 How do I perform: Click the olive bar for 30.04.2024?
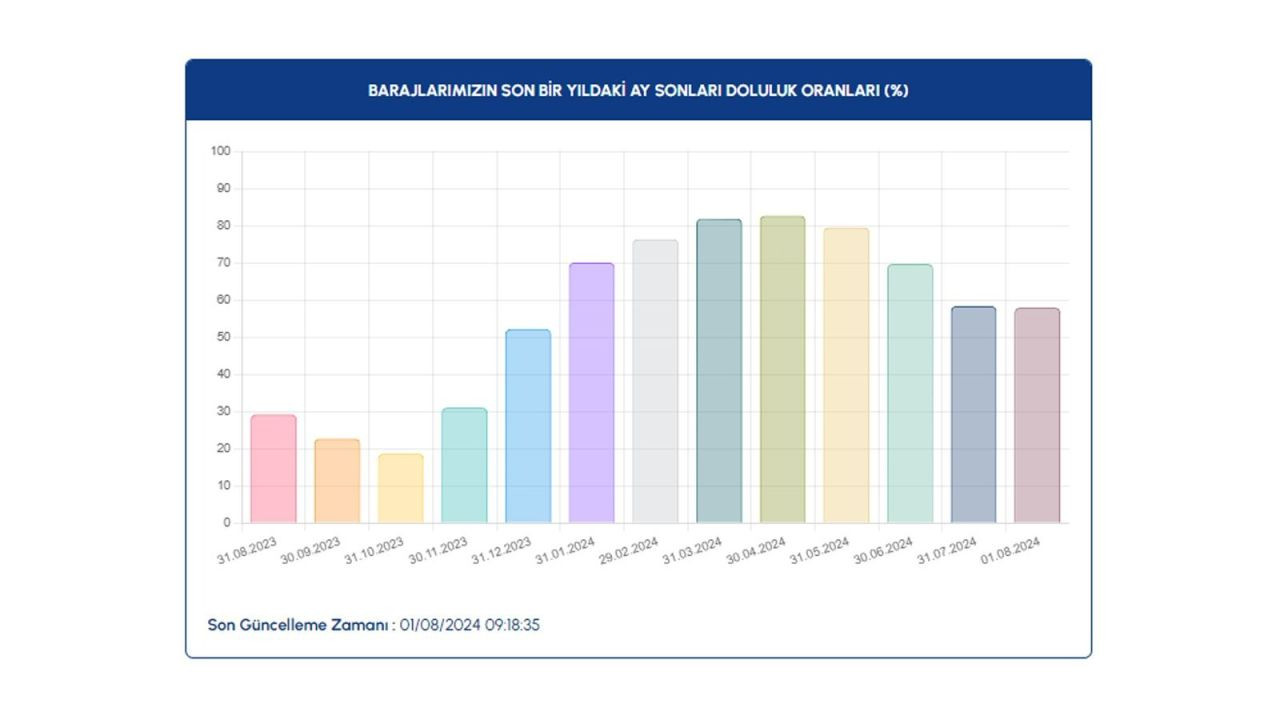[x=783, y=369]
